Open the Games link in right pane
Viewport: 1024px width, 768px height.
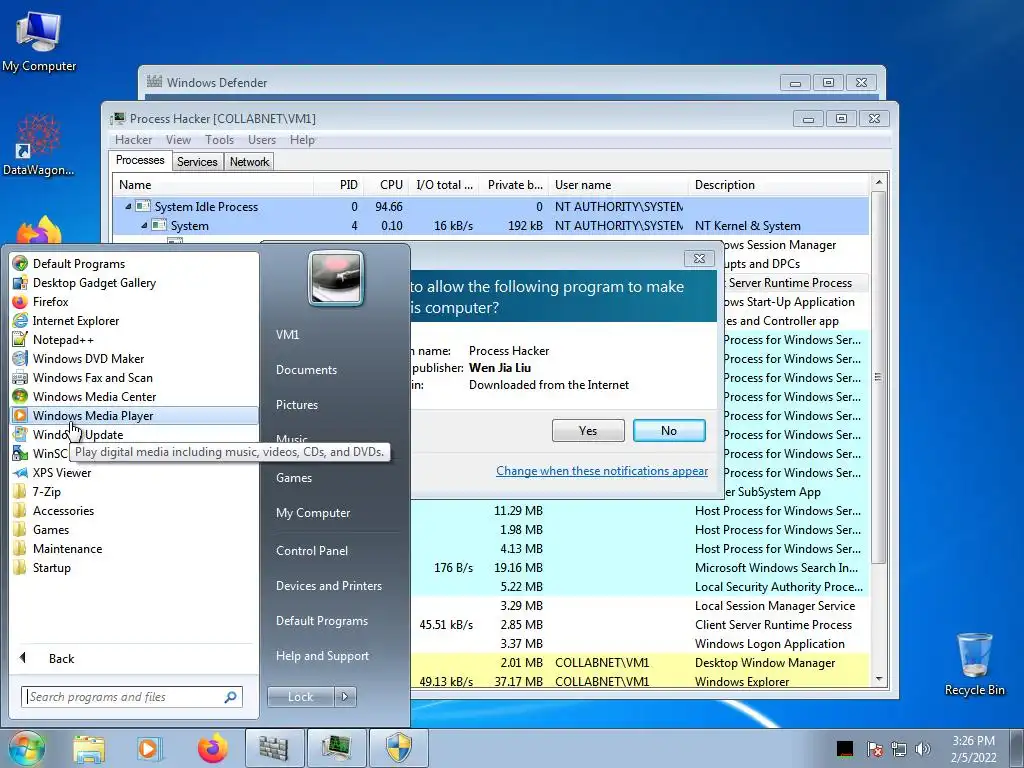(294, 477)
